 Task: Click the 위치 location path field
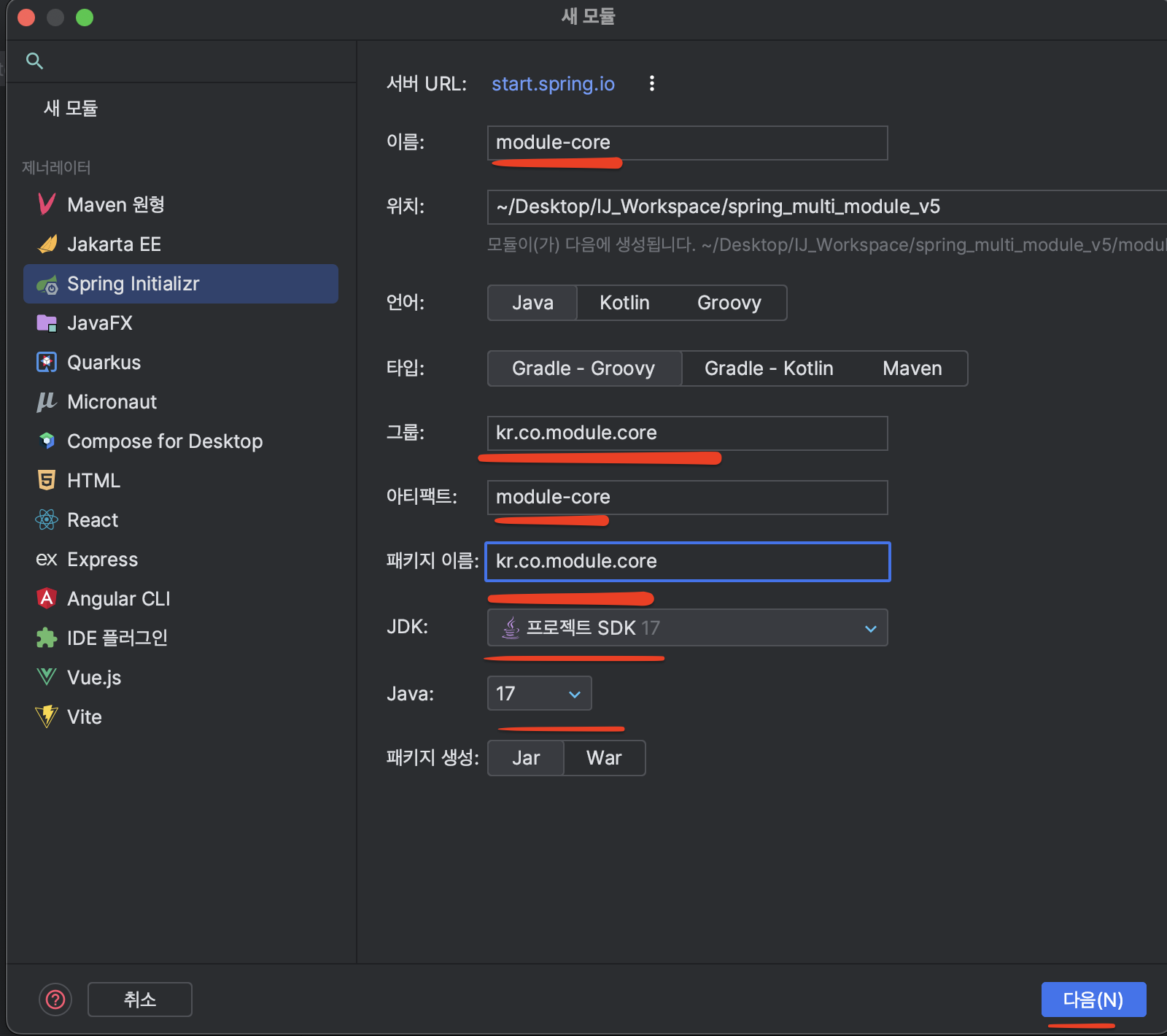[x=827, y=206]
